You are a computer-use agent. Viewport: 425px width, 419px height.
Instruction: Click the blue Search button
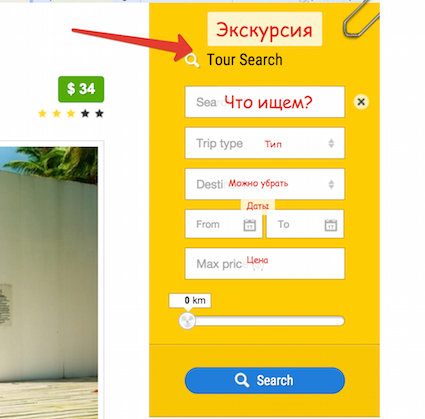point(265,380)
